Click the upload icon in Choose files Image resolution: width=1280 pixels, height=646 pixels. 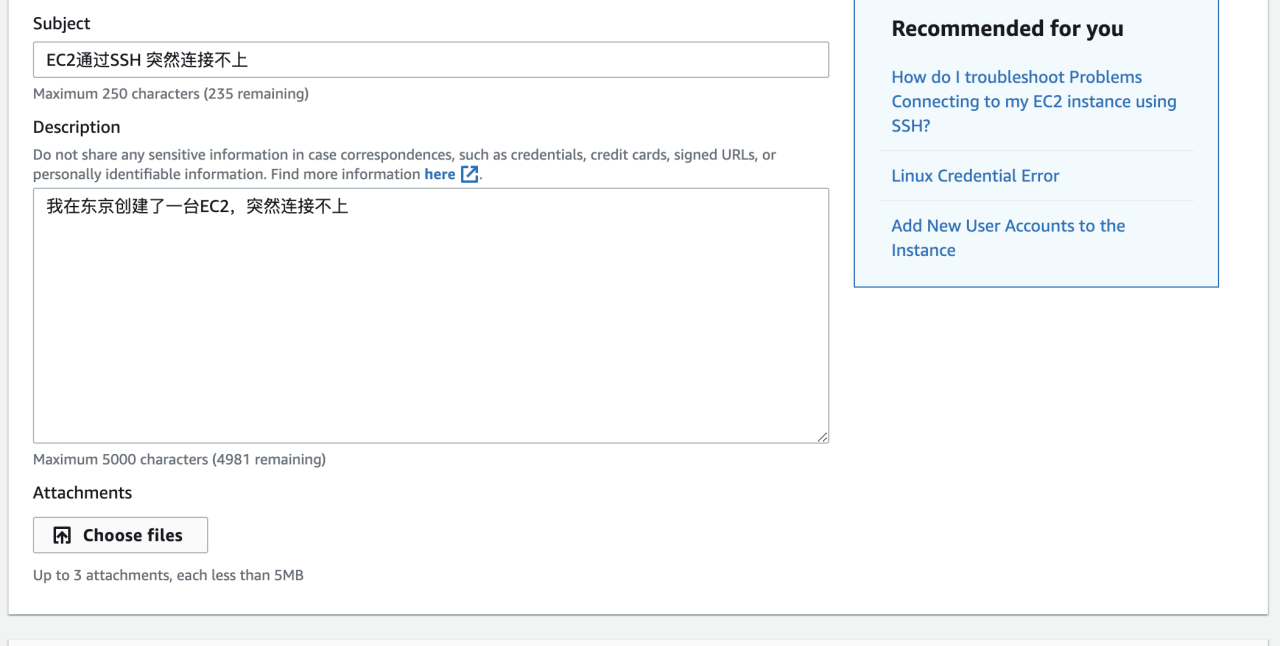(x=62, y=535)
